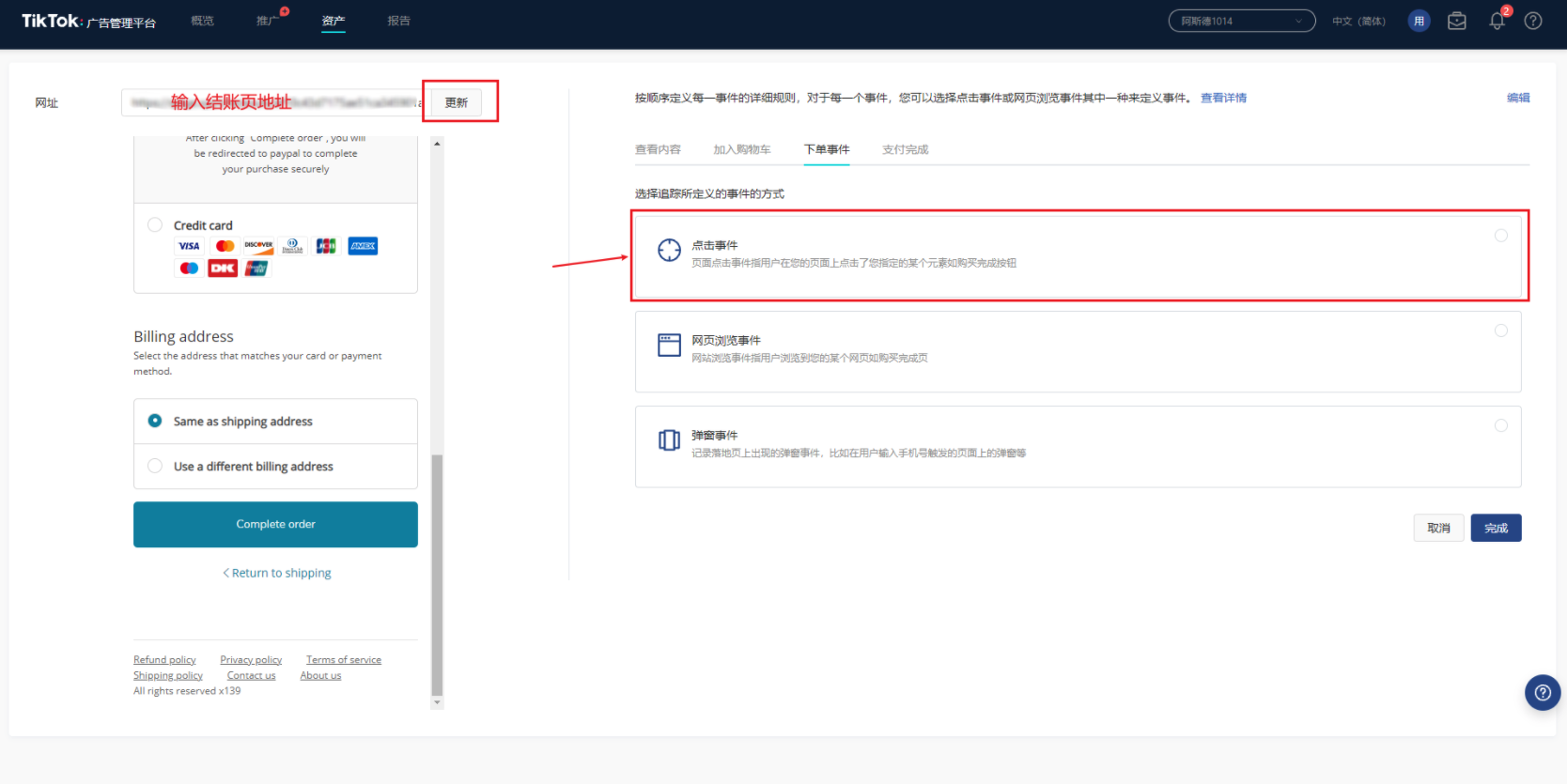This screenshot has height=784, width=1567.
Task: Open the 推广 menu item
Action: click(x=268, y=21)
